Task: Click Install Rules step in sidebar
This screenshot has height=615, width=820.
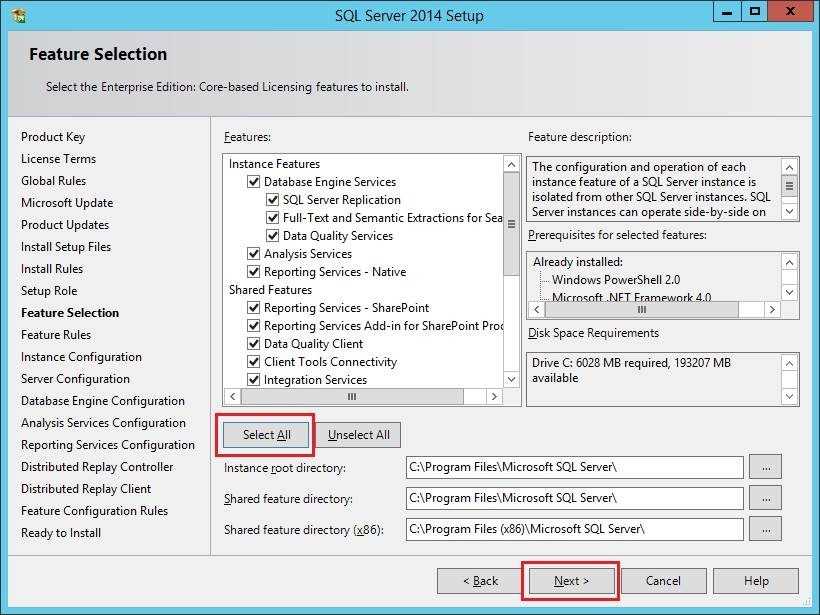Action: click(x=52, y=269)
